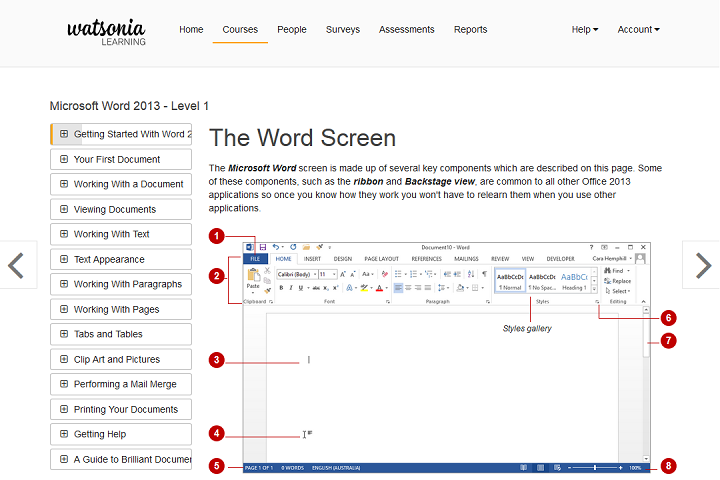720x480 pixels.
Task: Click the Read Mode icon in Word status bar
Action: [523, 468]
